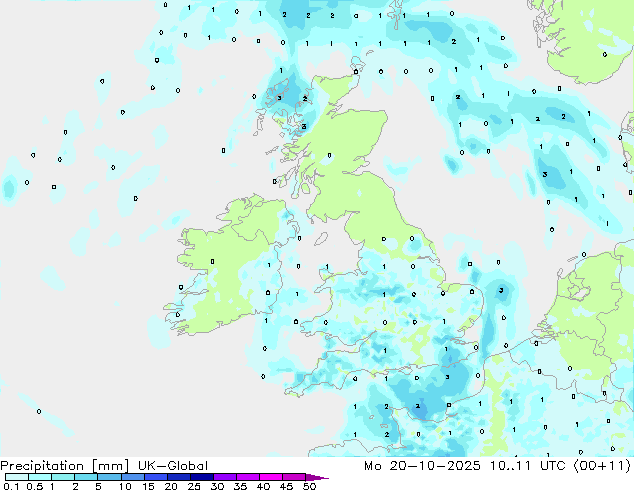Image resolution: width=634 pixels, height=490 pixels.
Task: Select the legend swatch between 35 and 40
Action: (x=247, y=477)
